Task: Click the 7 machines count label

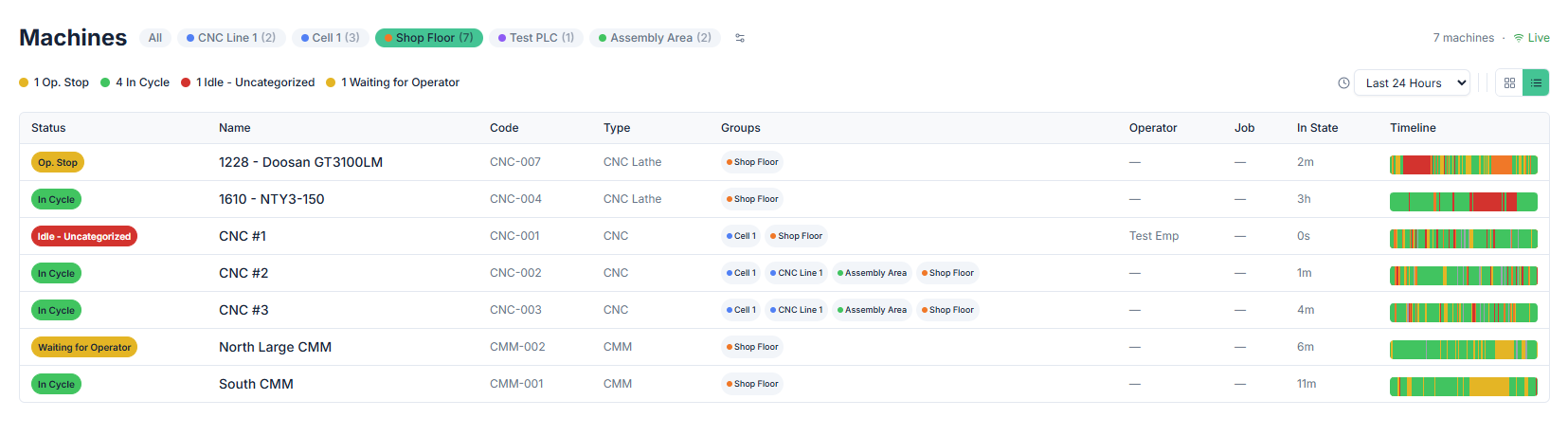Action: [1464, 38]
